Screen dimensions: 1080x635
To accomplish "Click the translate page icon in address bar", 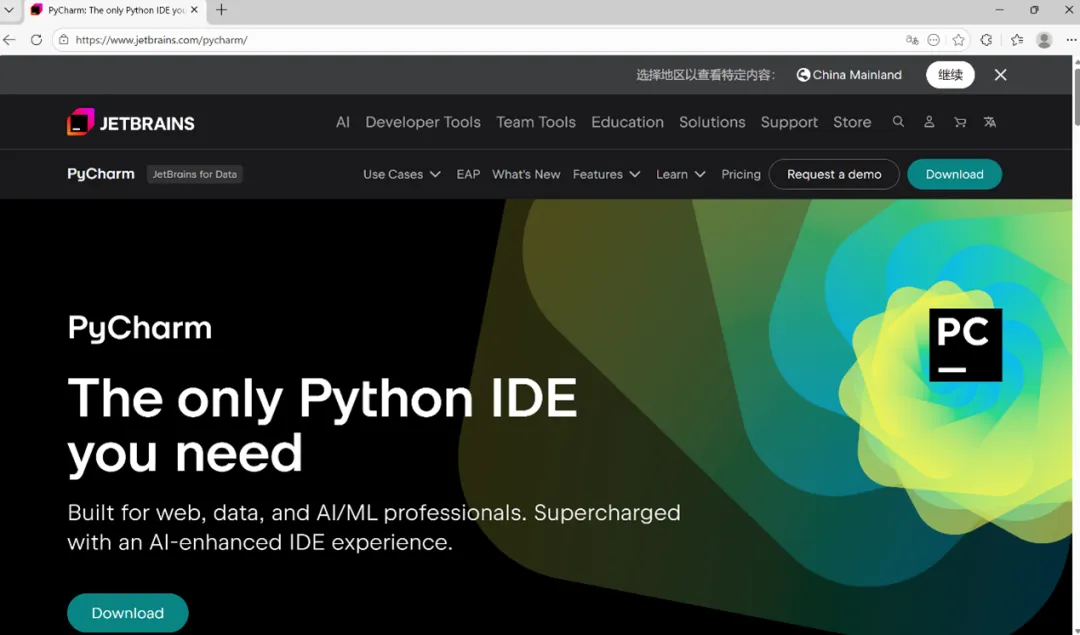I will coord(912,40).
